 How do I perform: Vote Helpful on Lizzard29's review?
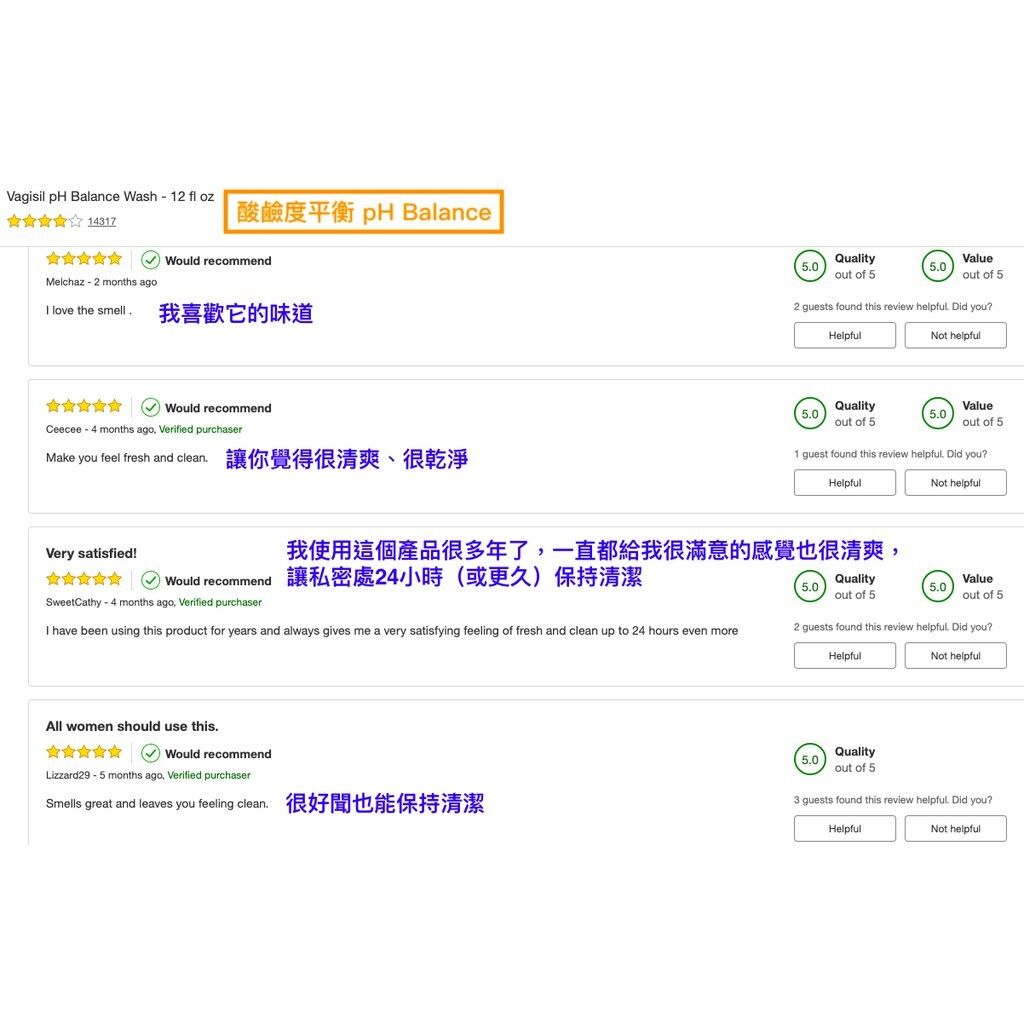pos(844,829)
